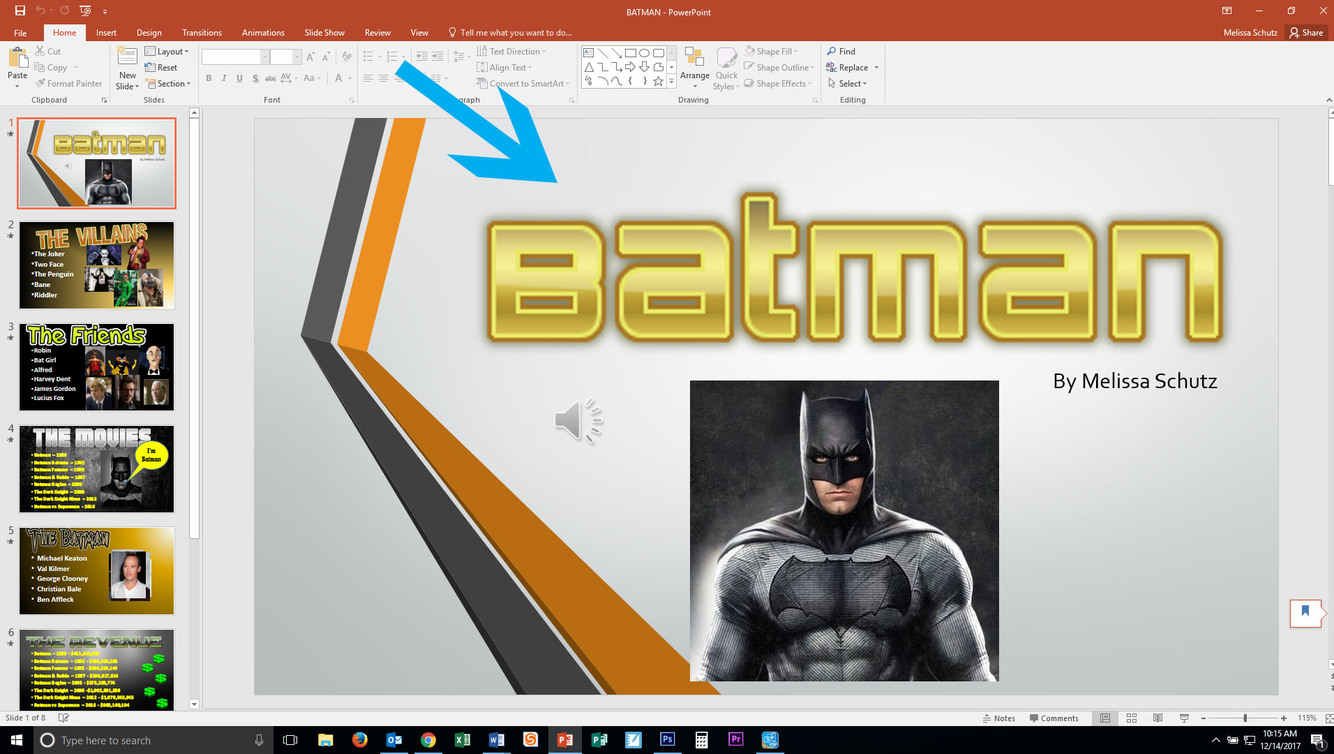Click the 115% zoom level
The height and width of the screenshot is (754, 1334).
pos(1306,718)
